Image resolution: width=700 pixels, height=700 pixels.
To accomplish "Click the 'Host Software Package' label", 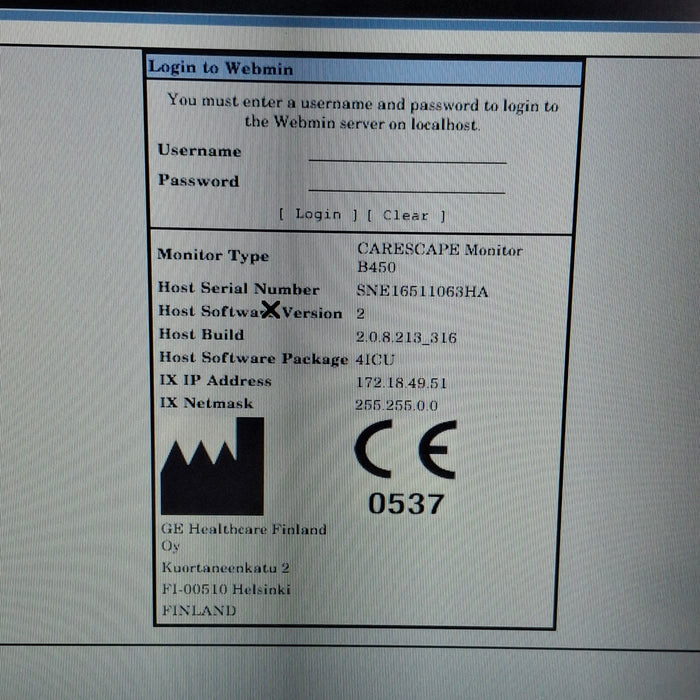I will pyautogui.click(x=254, y=358).
